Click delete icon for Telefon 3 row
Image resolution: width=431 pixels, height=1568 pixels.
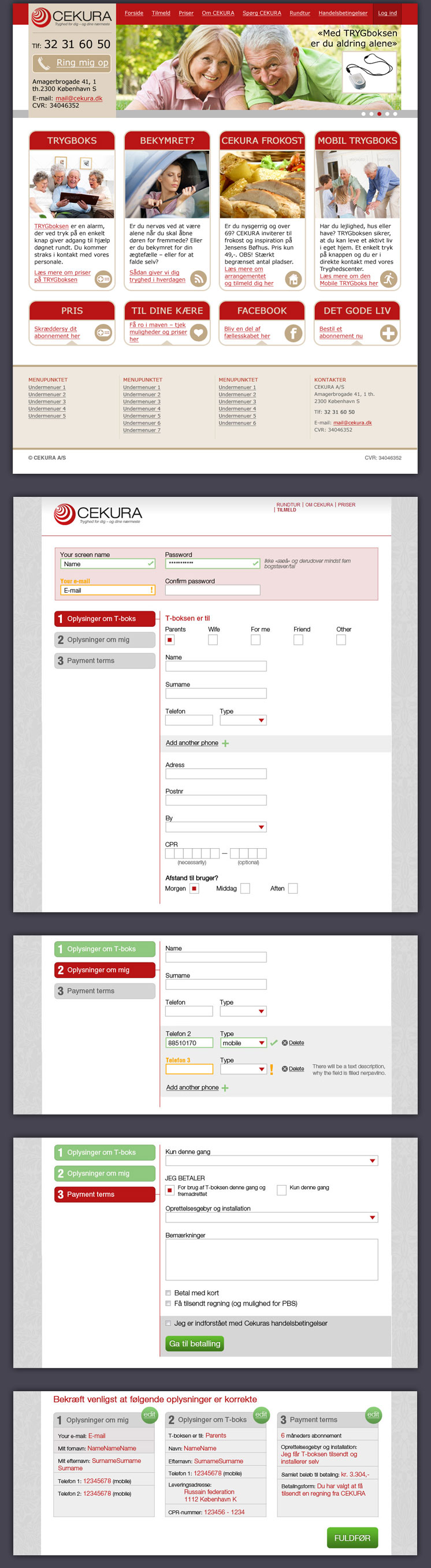pos(285,1069)
